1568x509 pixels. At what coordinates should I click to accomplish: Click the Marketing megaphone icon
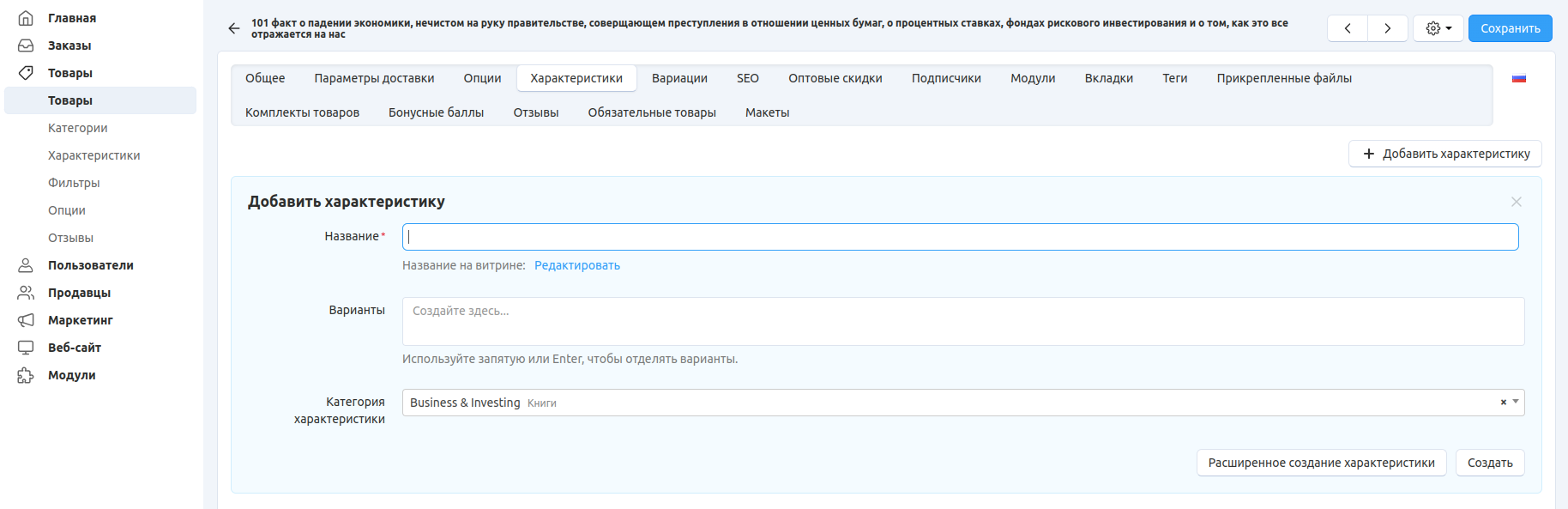(26, 320)
